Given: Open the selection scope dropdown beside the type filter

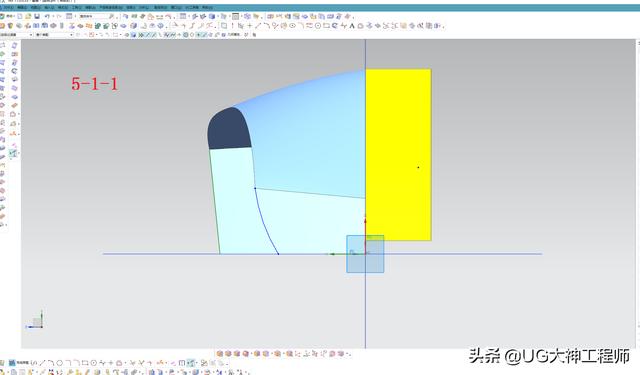Looking at the screenshot, I should click(54, 35).
